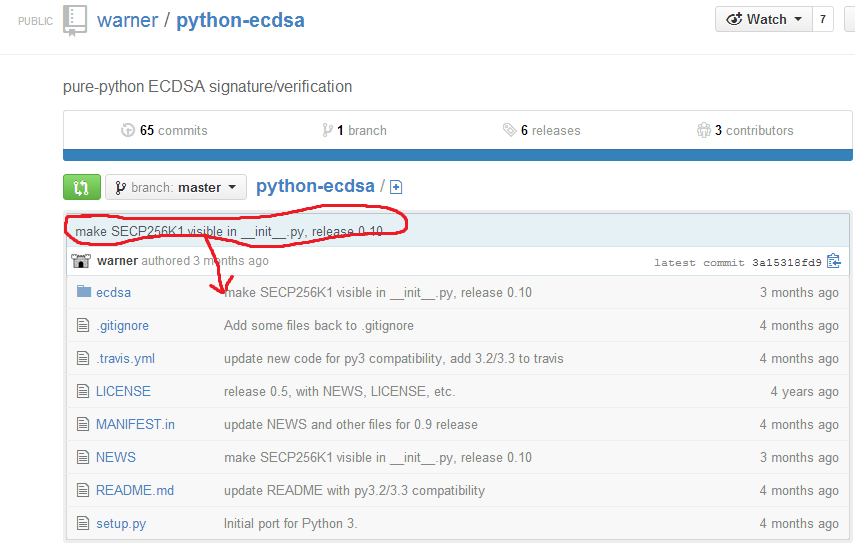Click the README.md file icon
This screenshot has height=550, width=855.
click(x=83, y=490)
